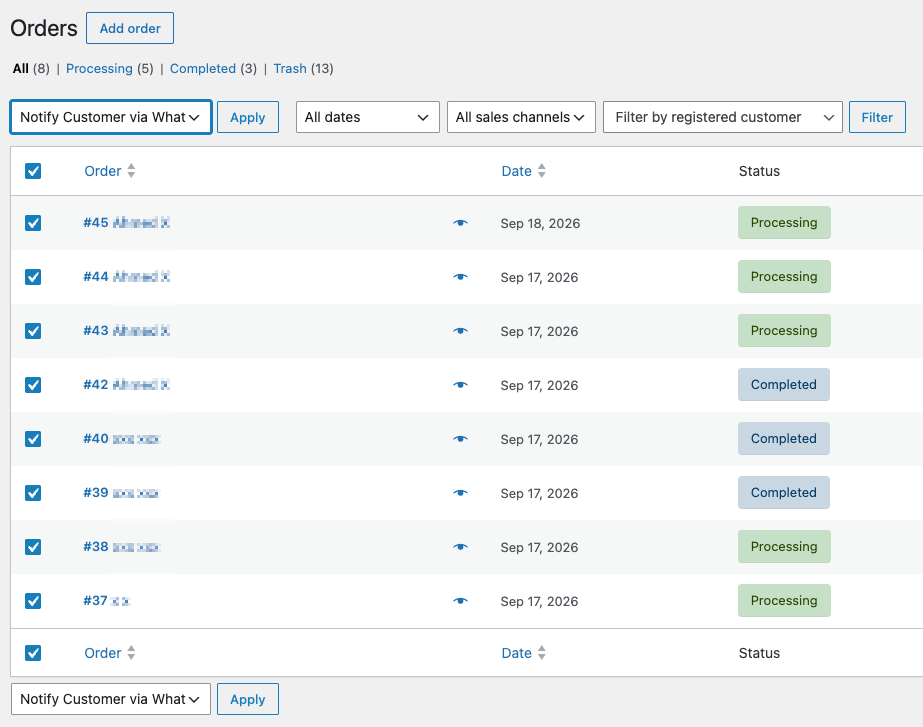Open order #39

tap(122, 493)
